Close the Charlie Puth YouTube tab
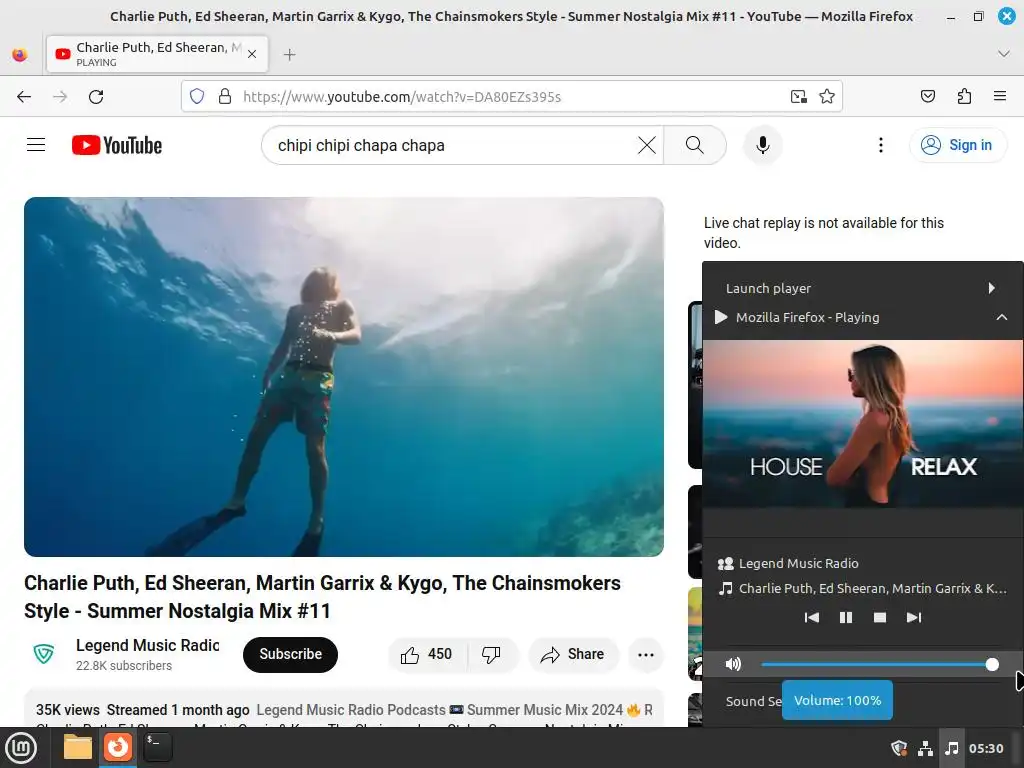The height and width of the screenshot is (768, 1024). 252,55
